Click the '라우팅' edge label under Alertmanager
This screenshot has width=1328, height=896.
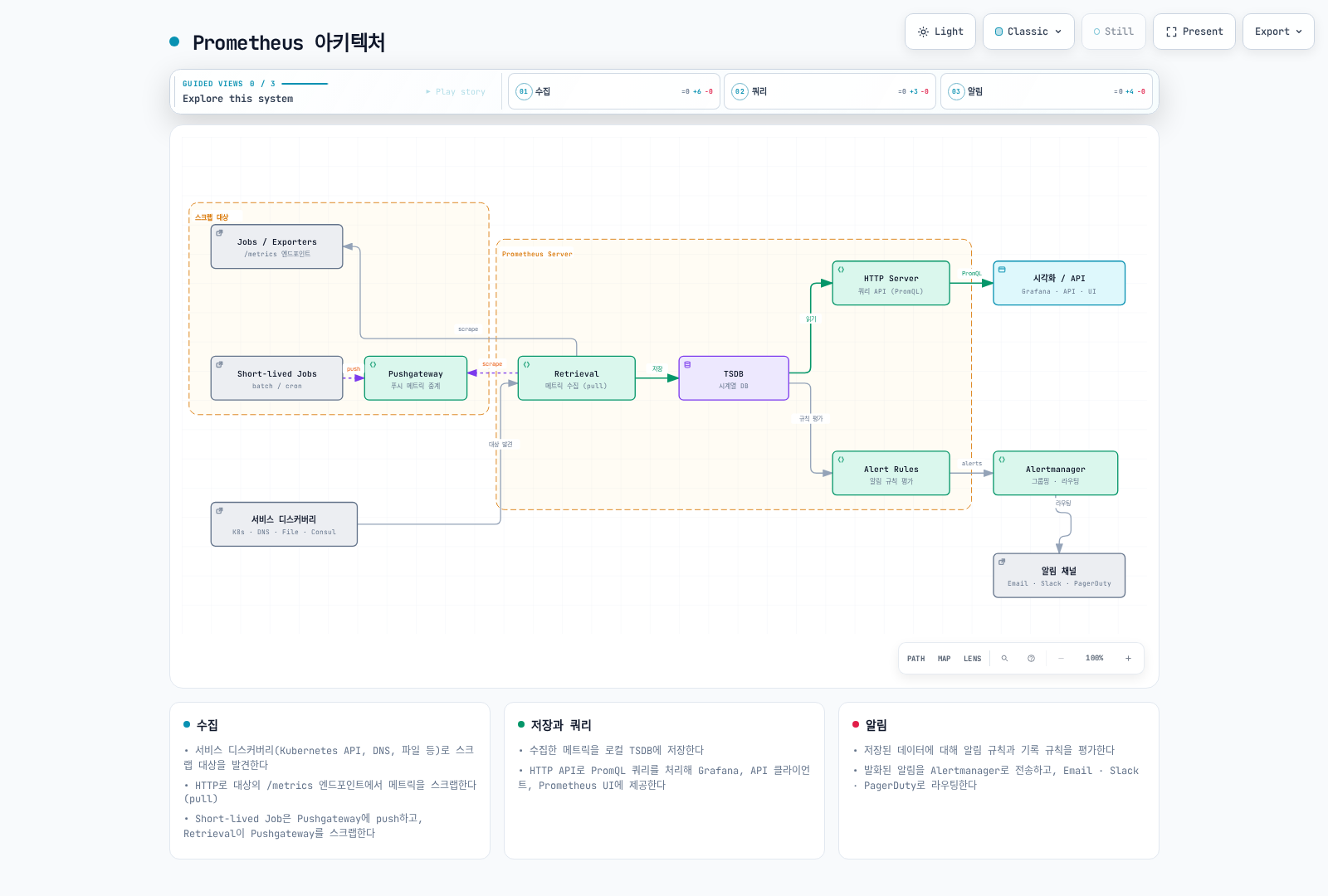pyautogui.click(x=1063, y=504)
